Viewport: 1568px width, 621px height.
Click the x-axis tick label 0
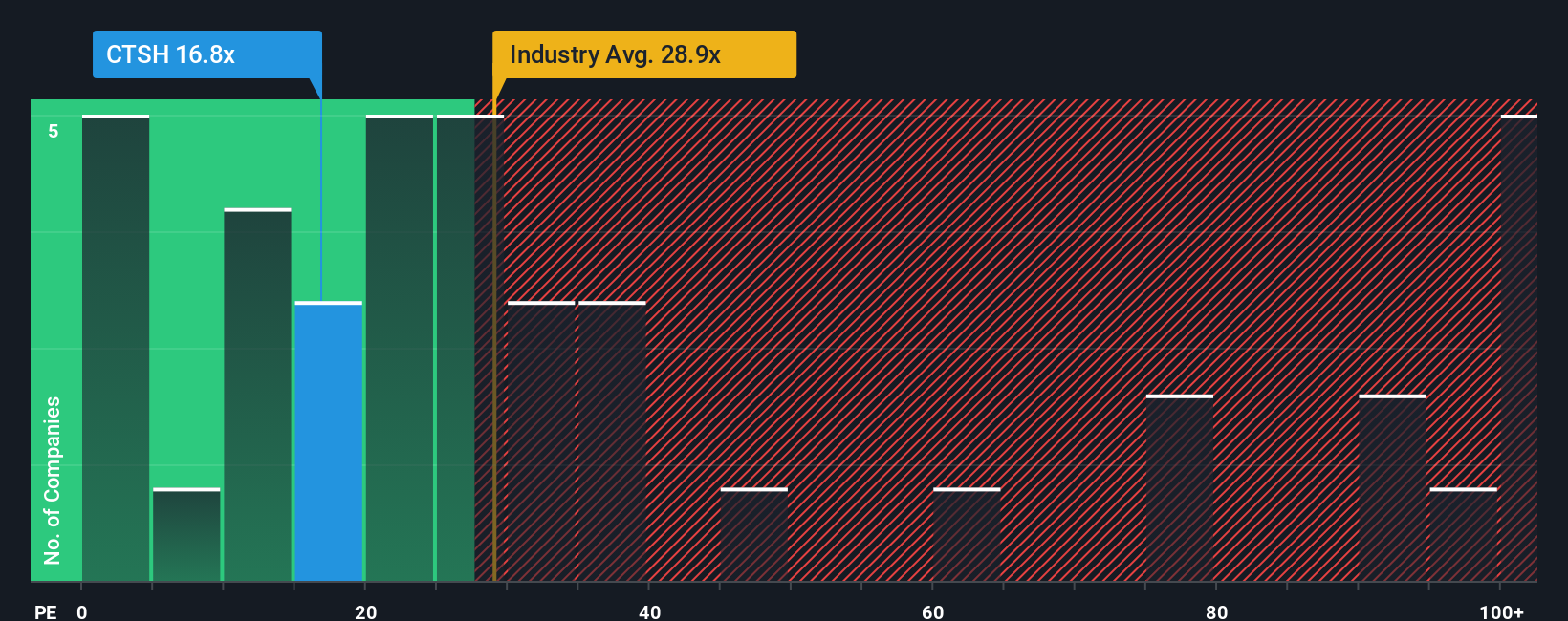(82, 612)
